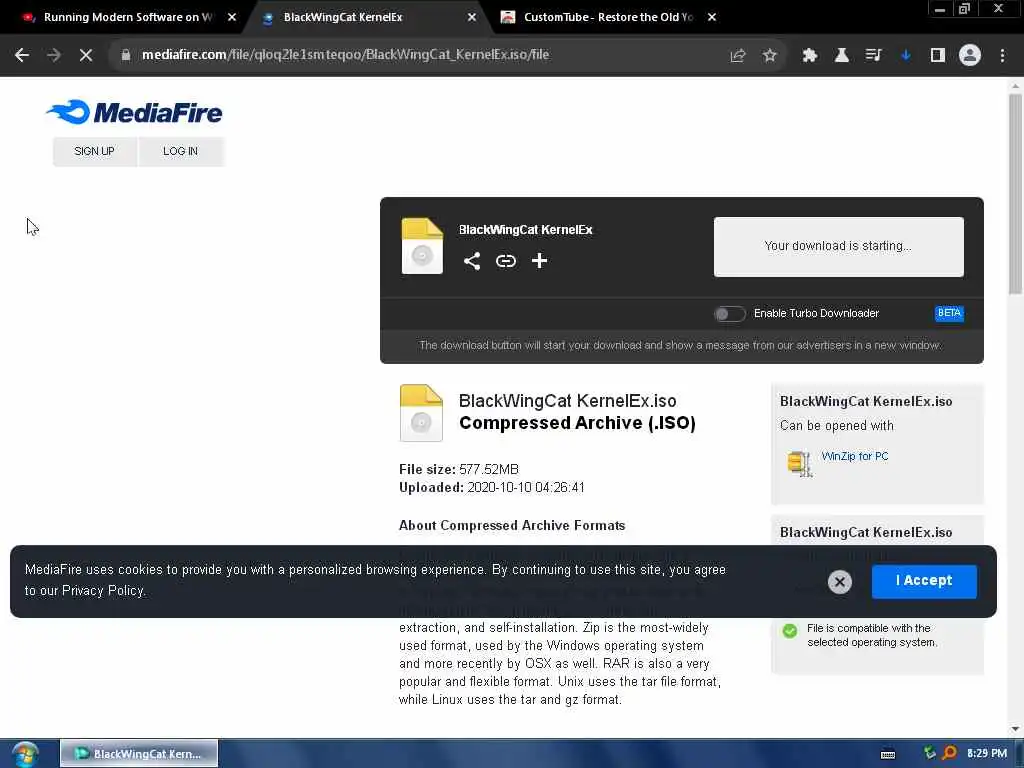The width and height of the screenshot is (1024, 768).
Task: Go back to the previous page
Action: (x=22, y=55)
